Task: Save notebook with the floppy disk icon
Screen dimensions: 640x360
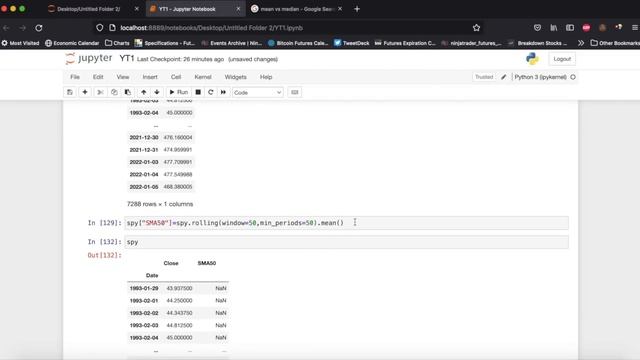Action: coord(70,92)
